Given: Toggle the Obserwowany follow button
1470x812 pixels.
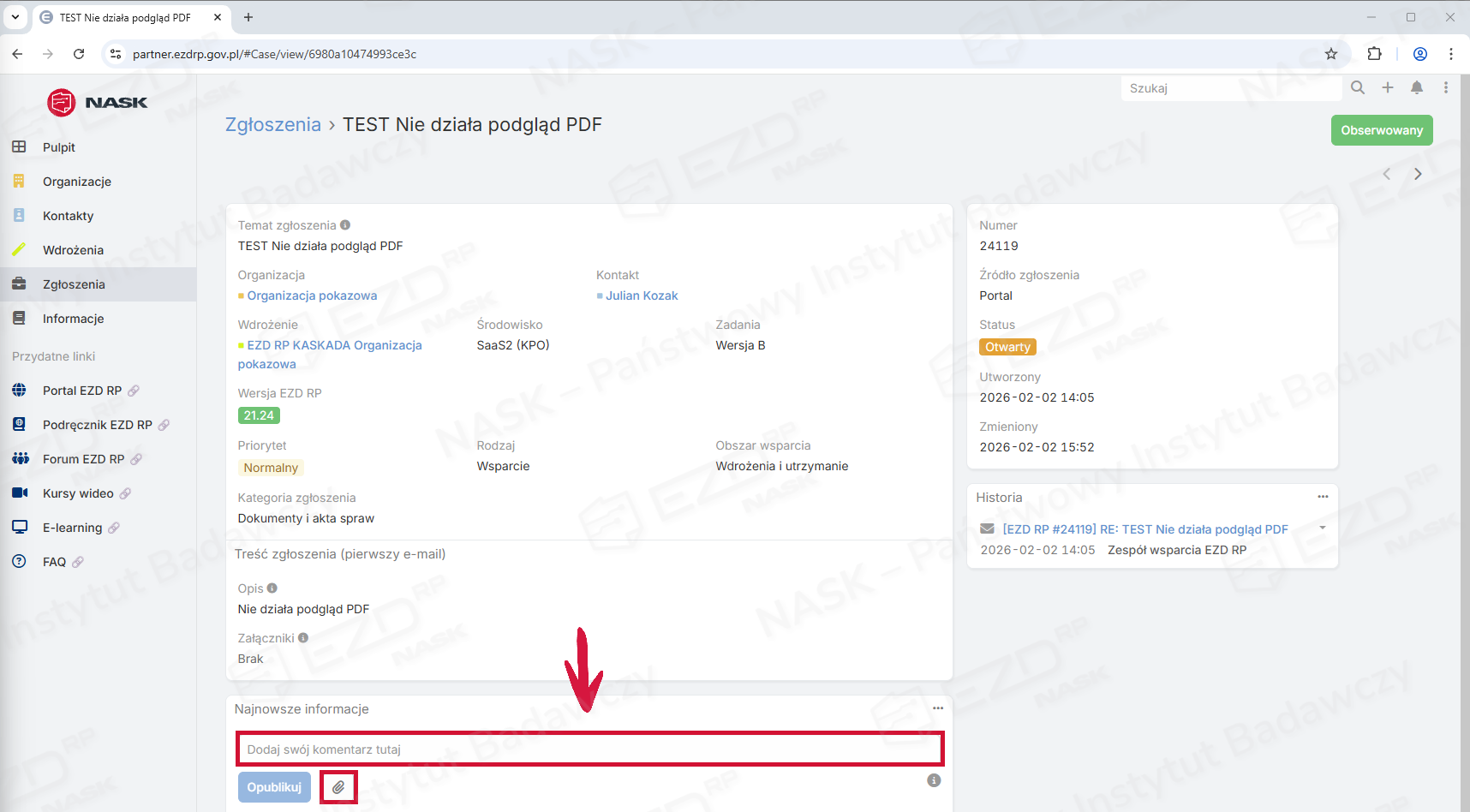Looking at the screenshot, I should tap(1381, 130).
